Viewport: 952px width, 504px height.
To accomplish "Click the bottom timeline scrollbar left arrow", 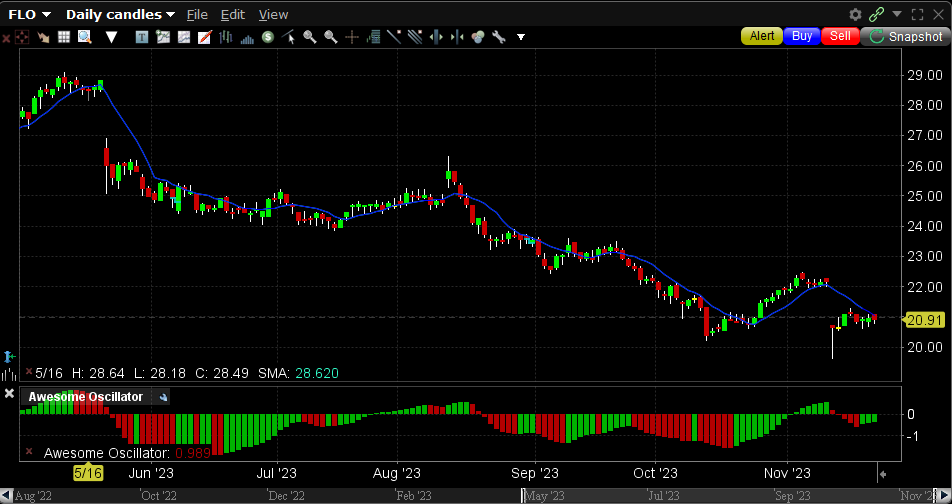I will click(5, 496).
